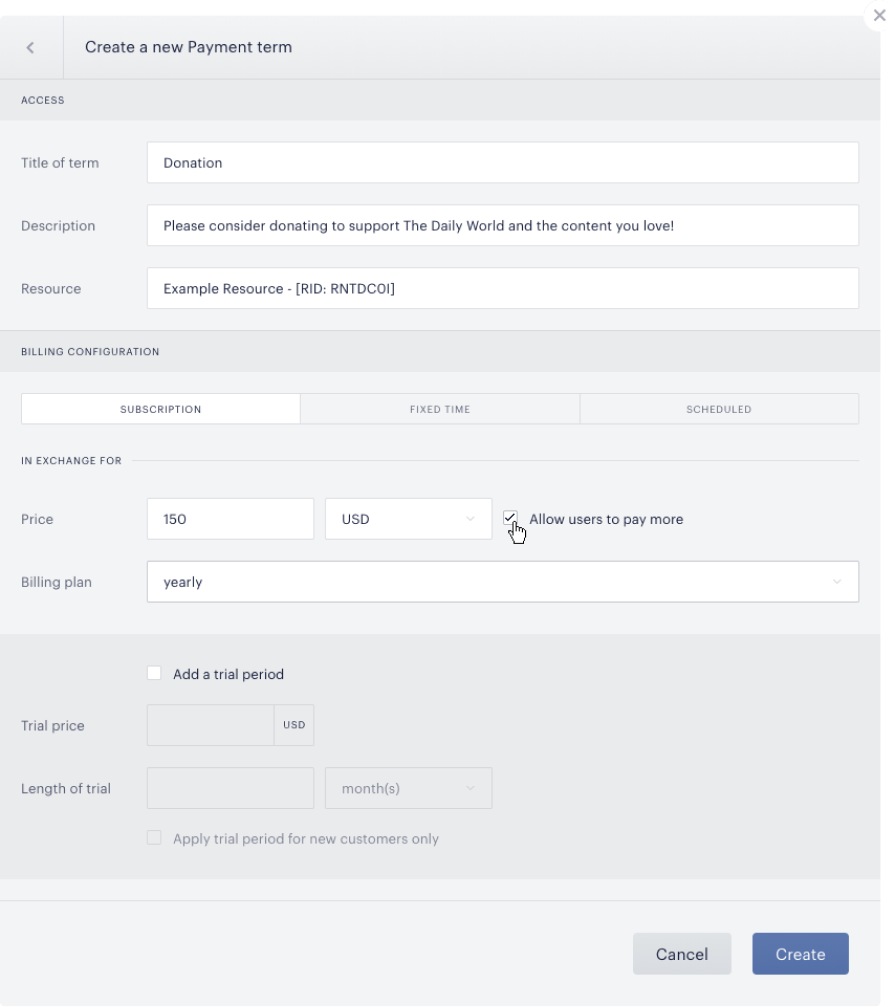Click the IN EXCHANGE FOR label
The image size is (895, 1007).
[x=71, y=460]
